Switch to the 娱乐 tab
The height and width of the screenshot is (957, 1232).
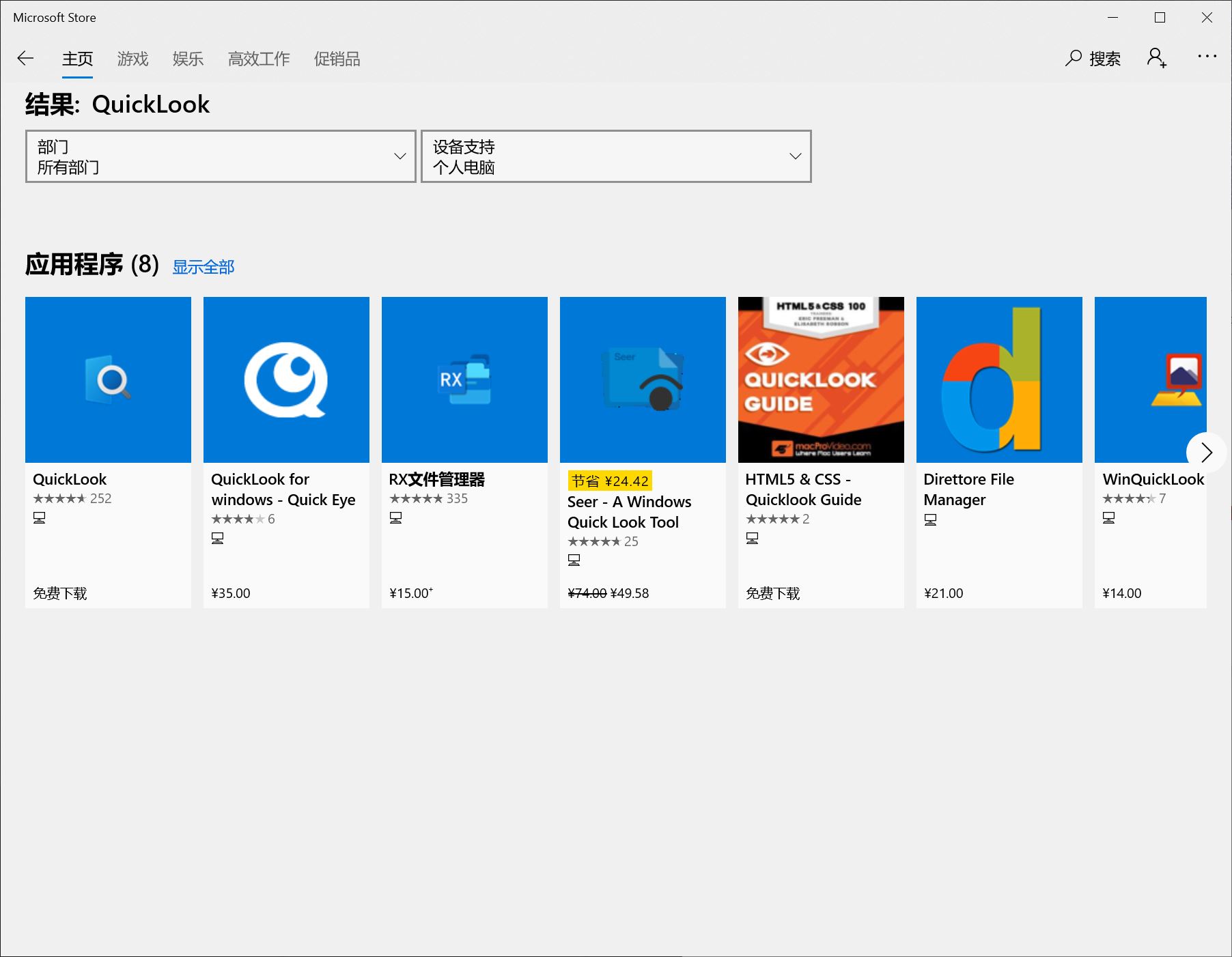tap(188, 59)
